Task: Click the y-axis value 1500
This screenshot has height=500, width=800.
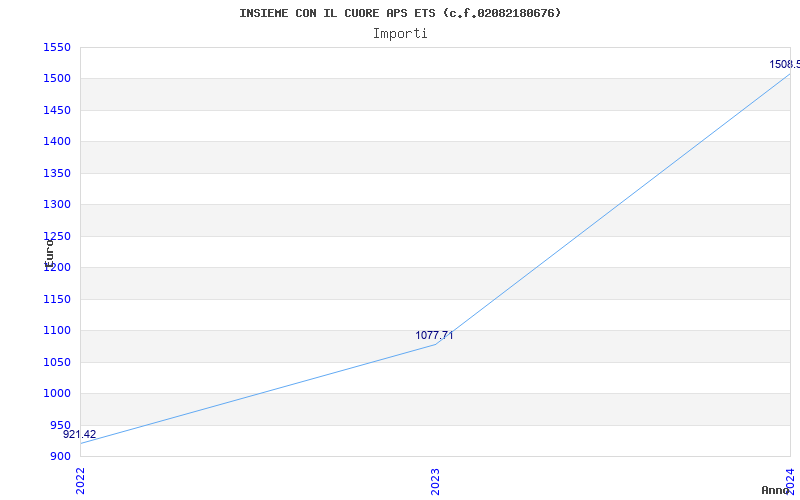Action: [x=57, y=79]
